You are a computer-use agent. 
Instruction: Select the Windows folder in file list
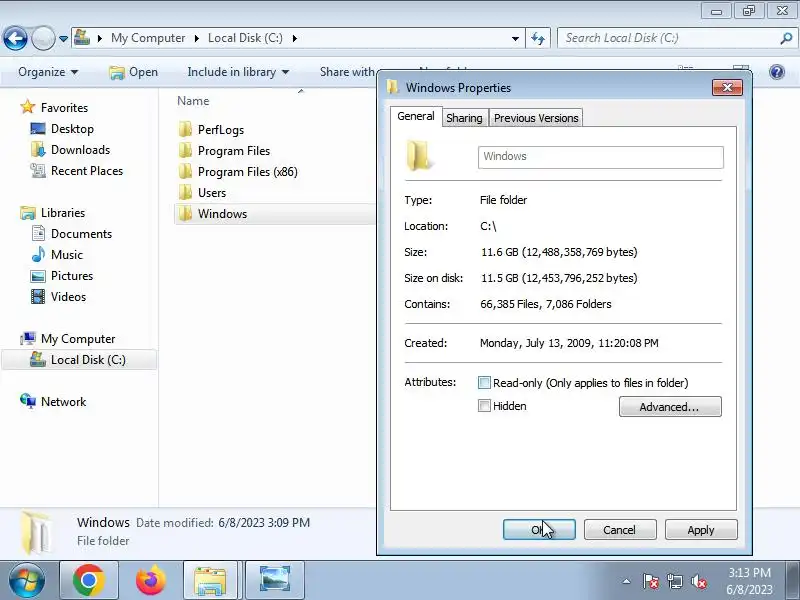pyautogui.click(x=274, y=214)
